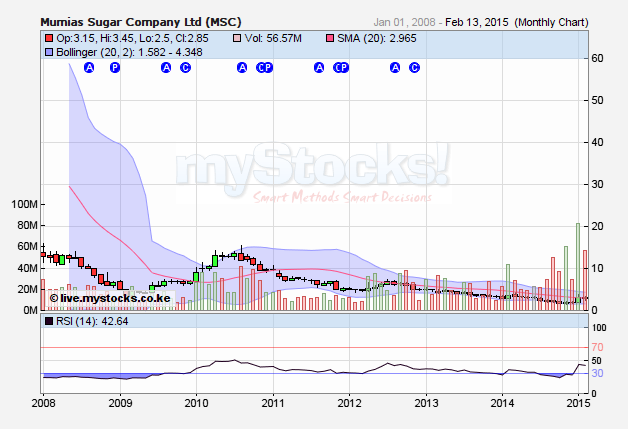628x429 pixels.
Task: Open the A event marker in mid-2010
Action: click(242, 67)
